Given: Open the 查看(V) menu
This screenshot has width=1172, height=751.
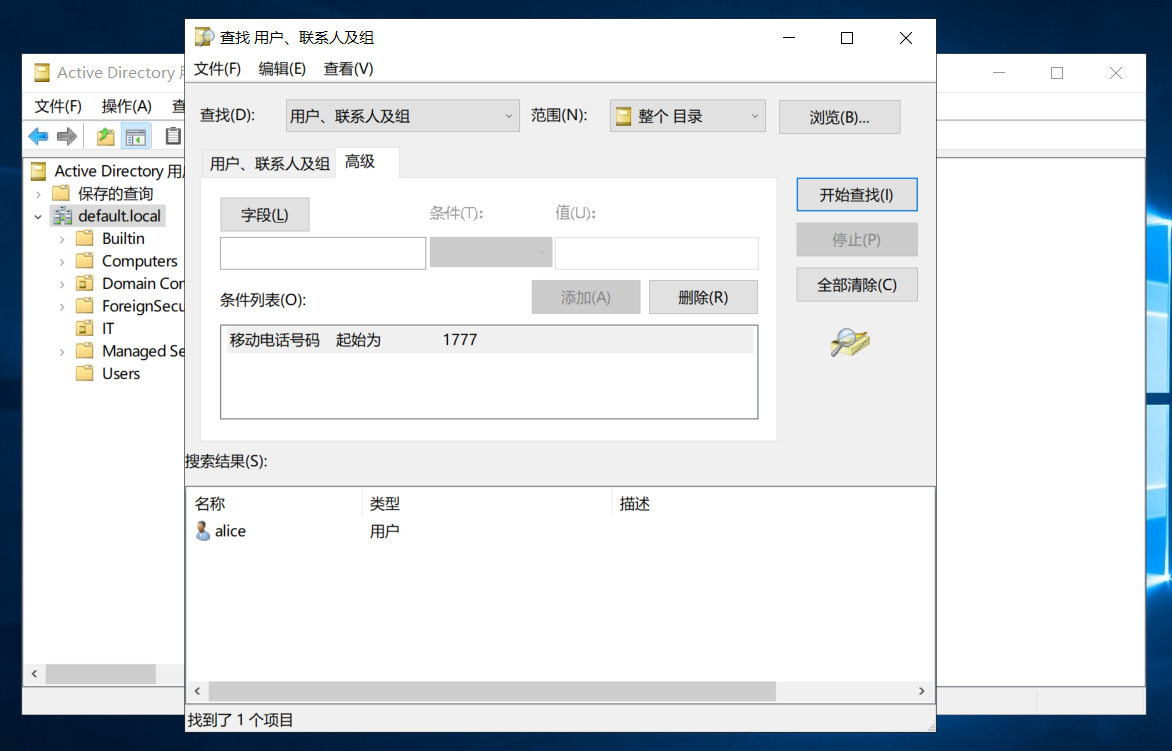Looking at the screenshot, I should pyautogui.click(x=348, y=69).
